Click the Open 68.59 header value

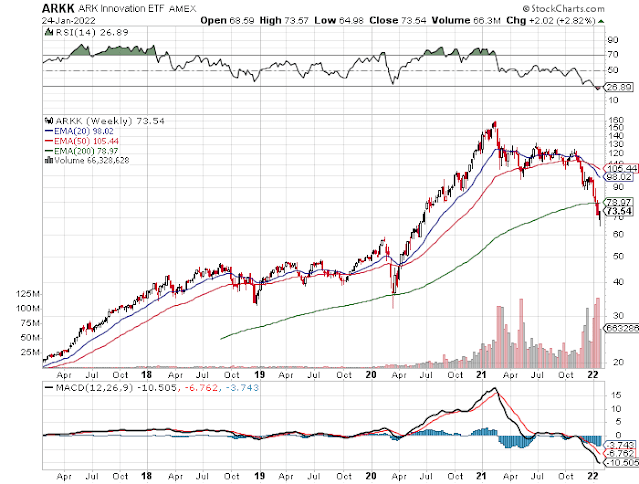click(227, 20)
